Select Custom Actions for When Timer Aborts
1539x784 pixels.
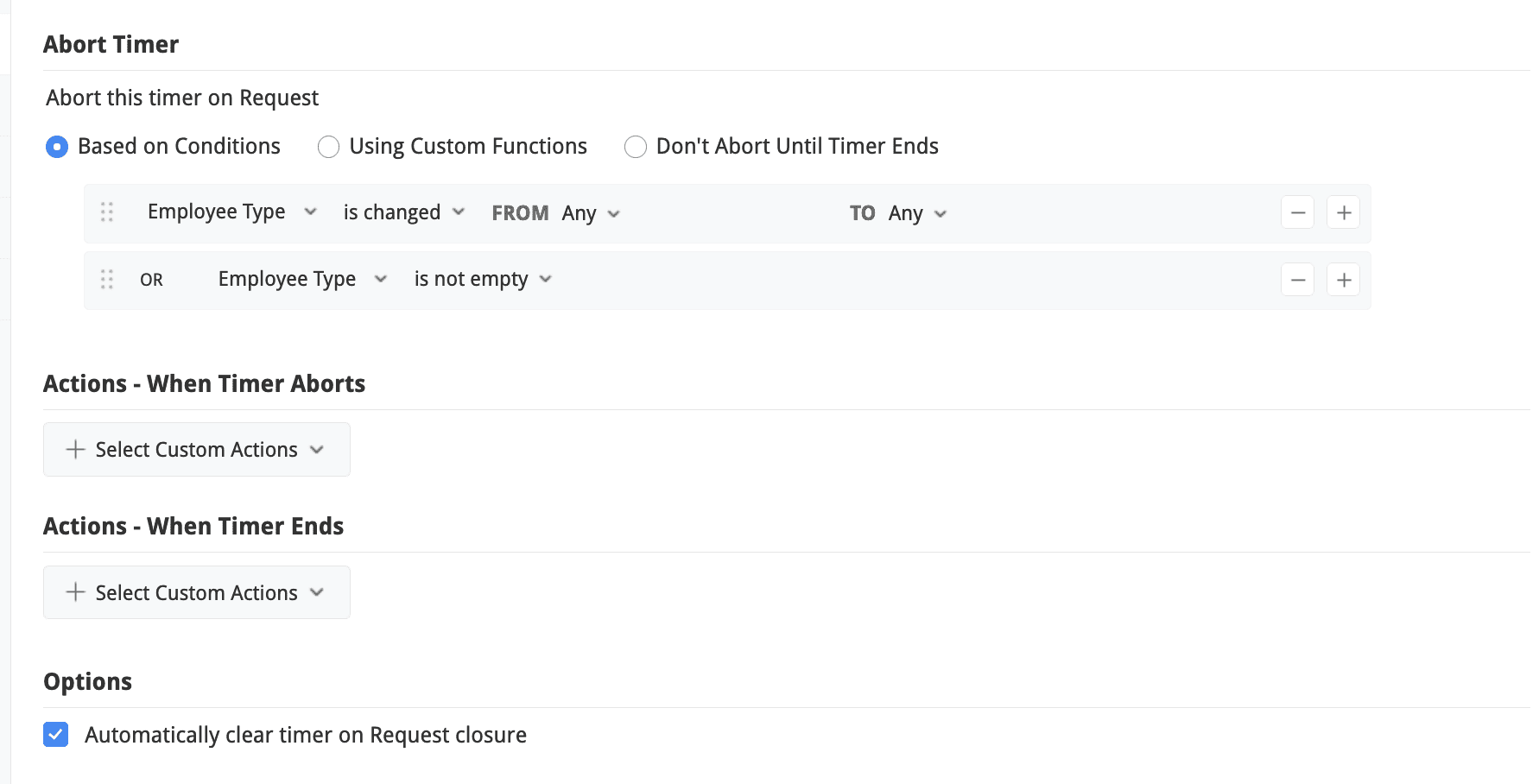(196, 450)
